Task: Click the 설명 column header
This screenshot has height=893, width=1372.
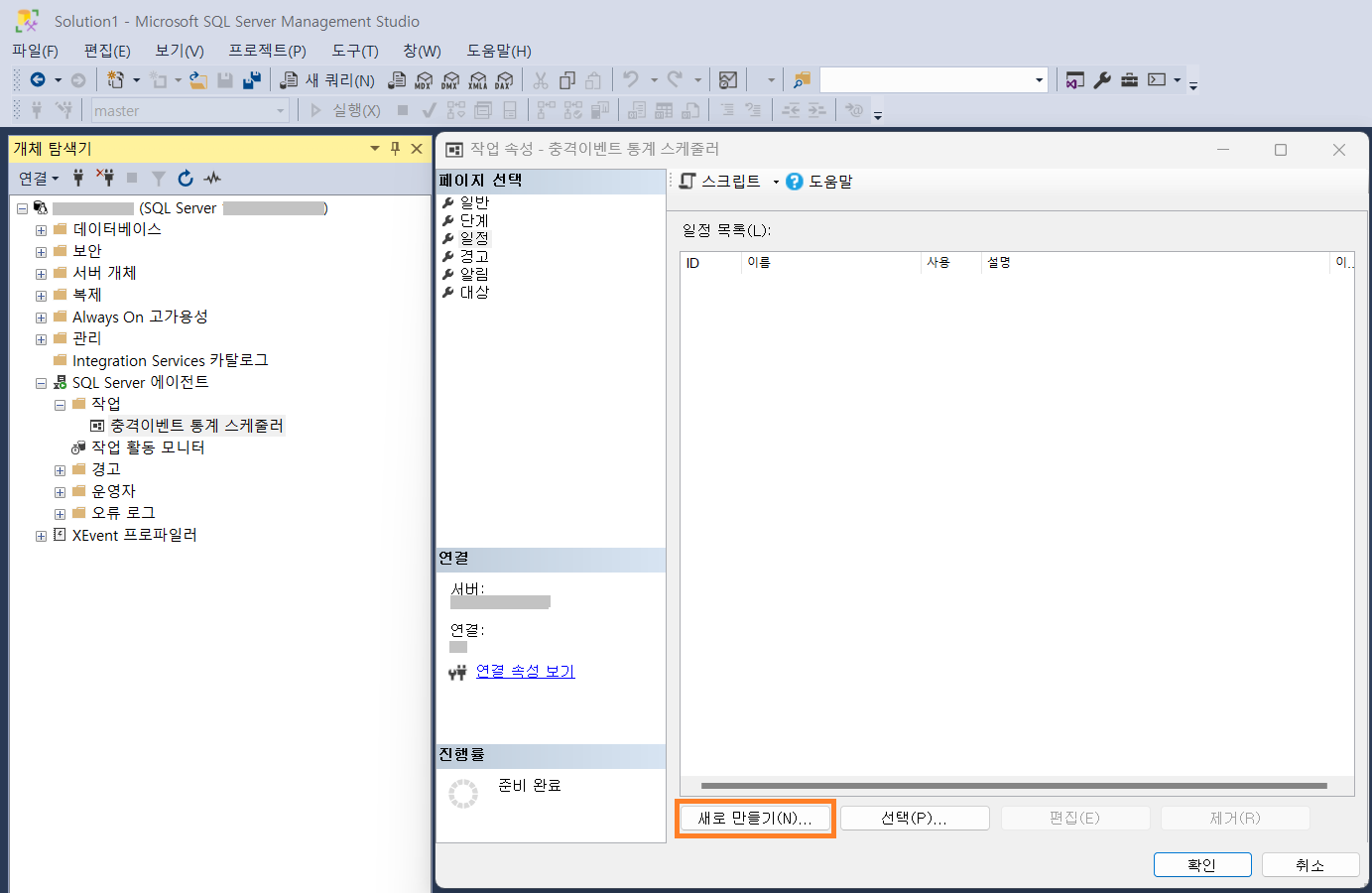Action: (1156, 263)
